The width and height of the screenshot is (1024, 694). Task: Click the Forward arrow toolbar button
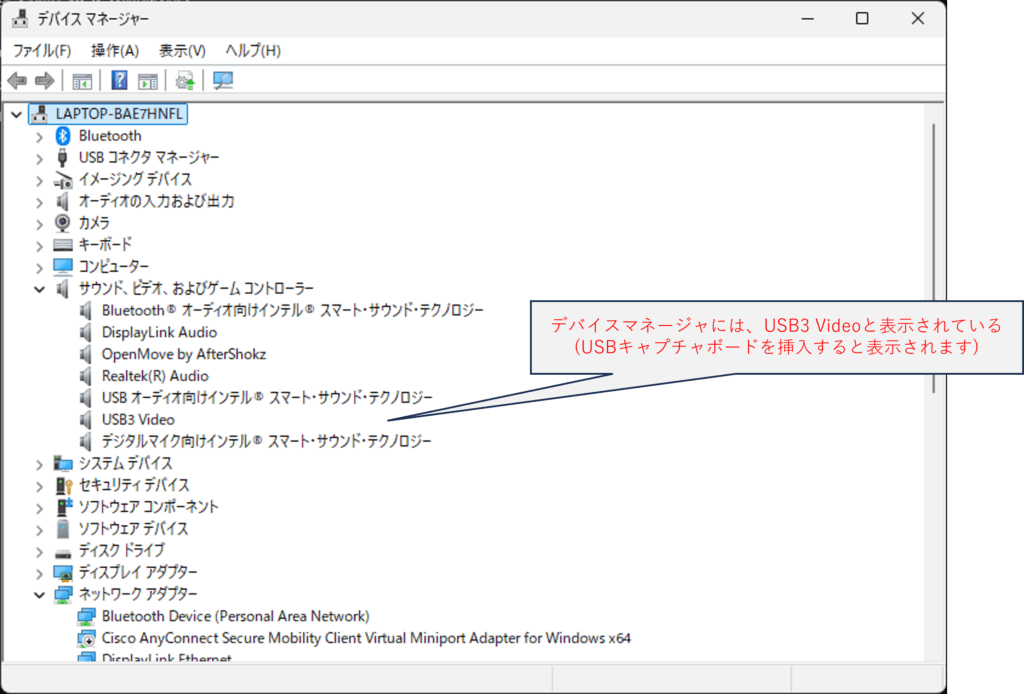43,81
